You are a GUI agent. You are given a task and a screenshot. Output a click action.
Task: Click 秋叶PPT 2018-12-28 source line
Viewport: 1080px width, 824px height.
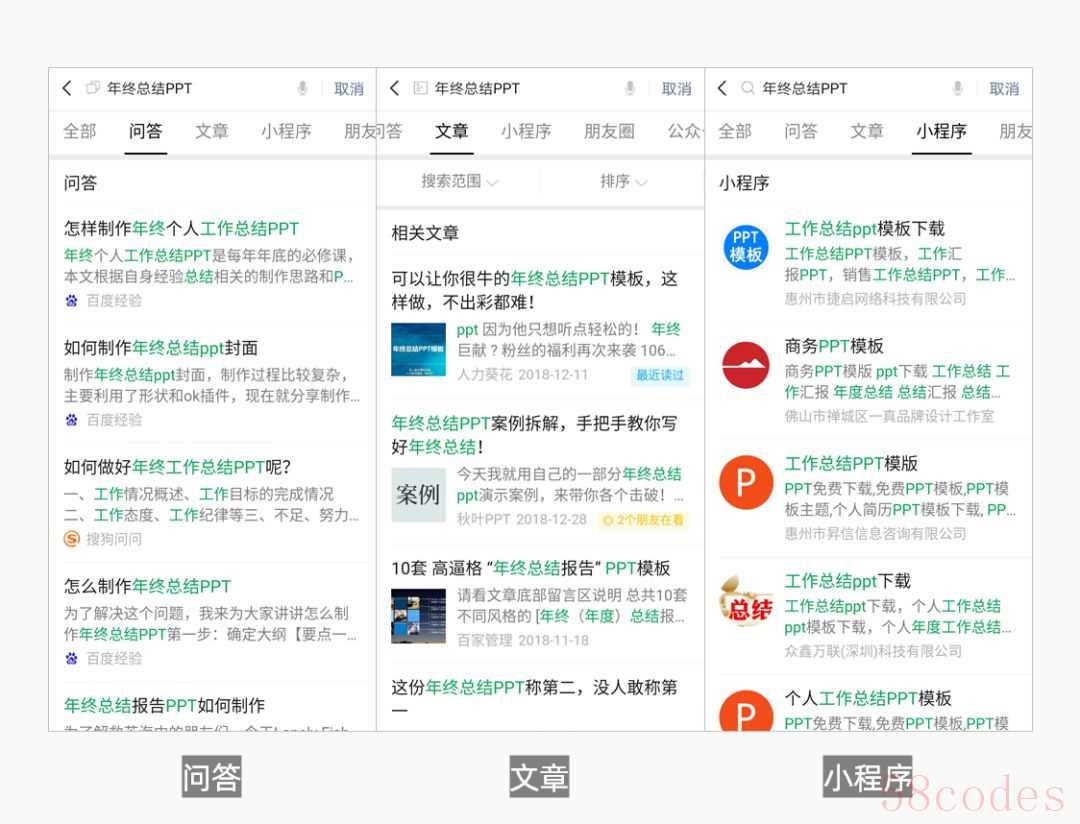pos(521,519)
